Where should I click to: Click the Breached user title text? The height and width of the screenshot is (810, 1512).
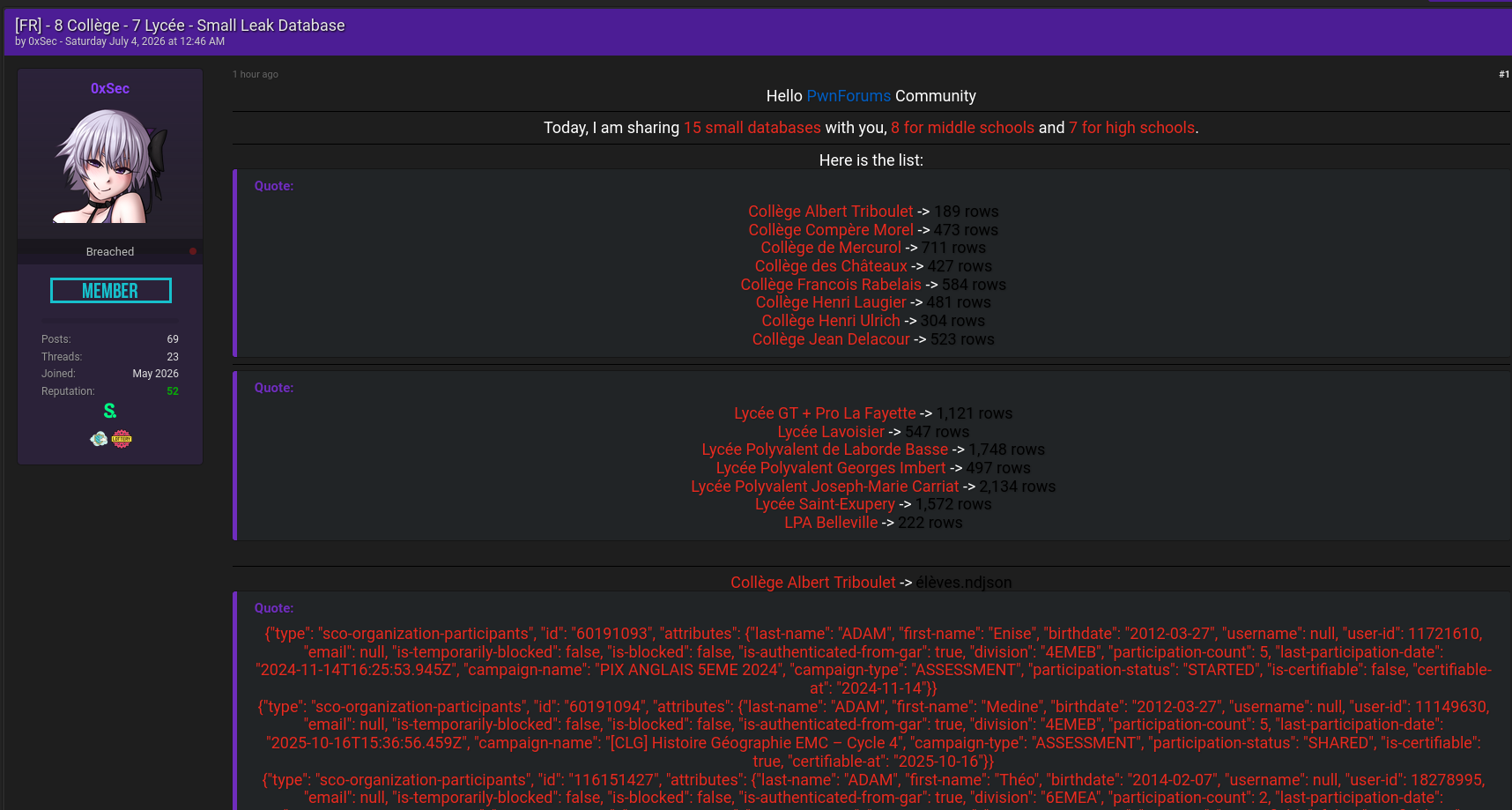pyautogui.click(x=110, y=252)
